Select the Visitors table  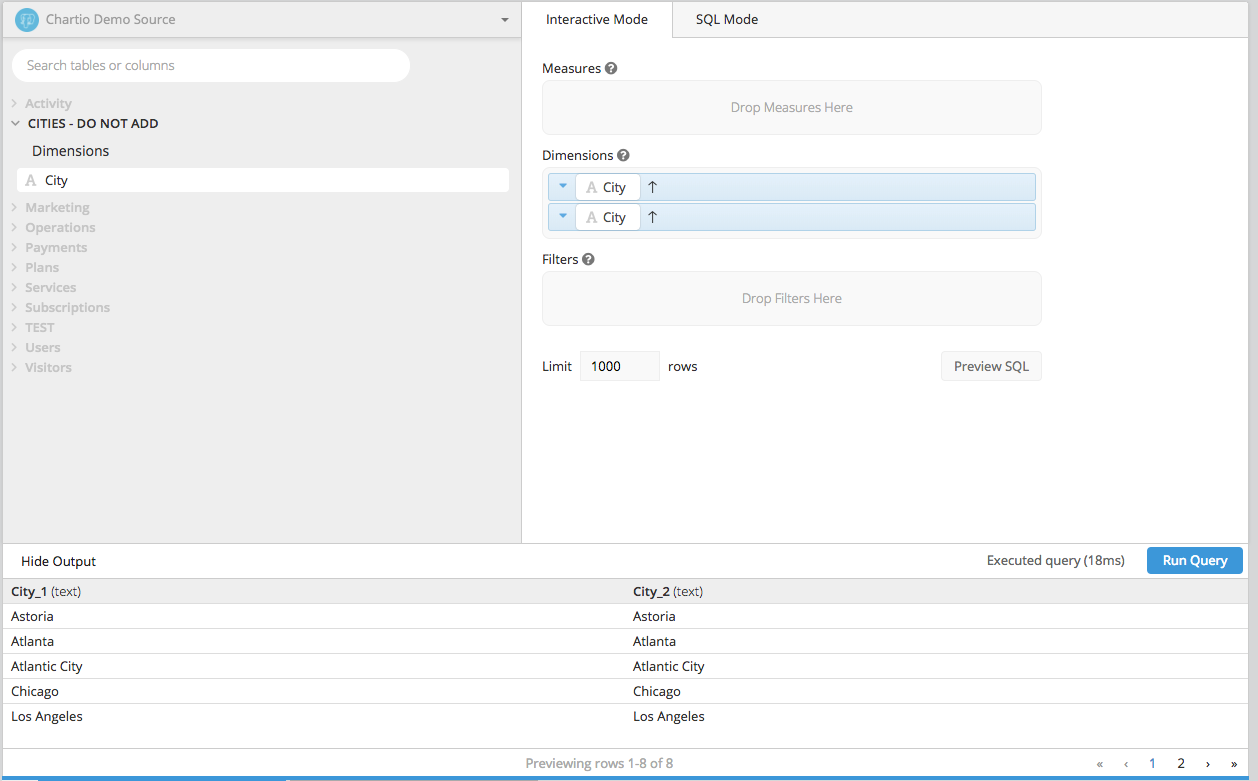click(x=48, y=368)
